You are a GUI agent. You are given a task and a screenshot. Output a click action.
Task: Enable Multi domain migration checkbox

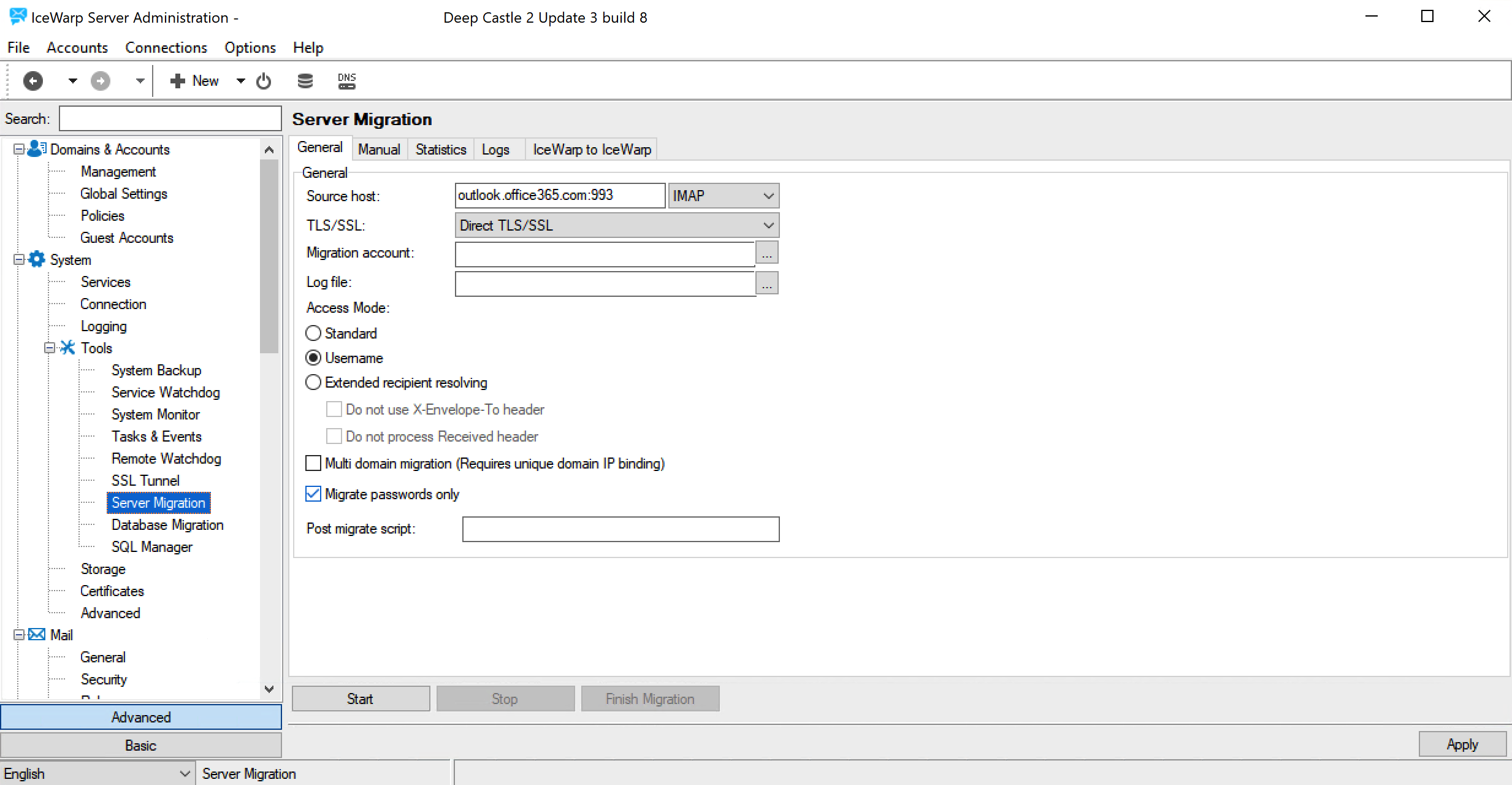click(313, 463)
